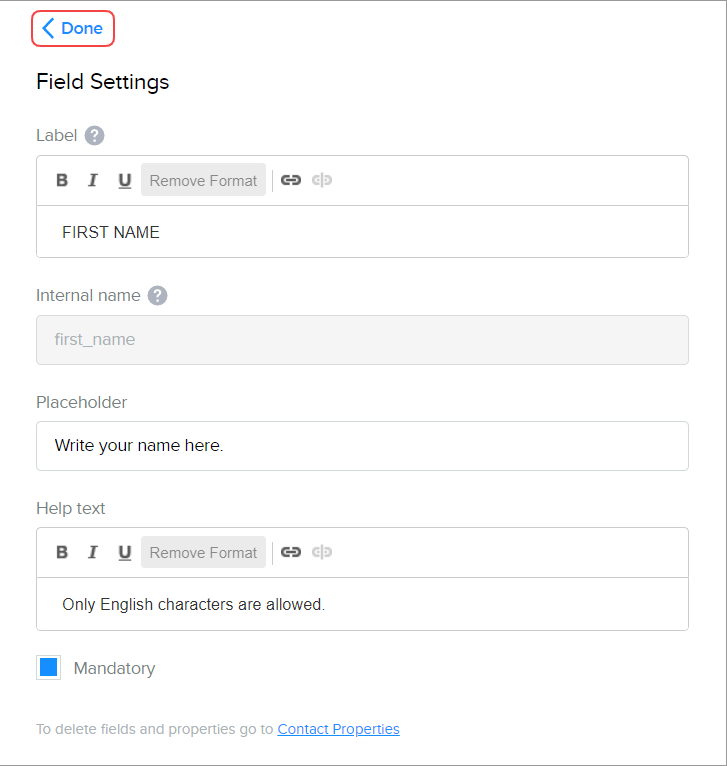
Task: Click Underline icon in Label toolbar
Action: pyautogui.click(x=125, y=181)
